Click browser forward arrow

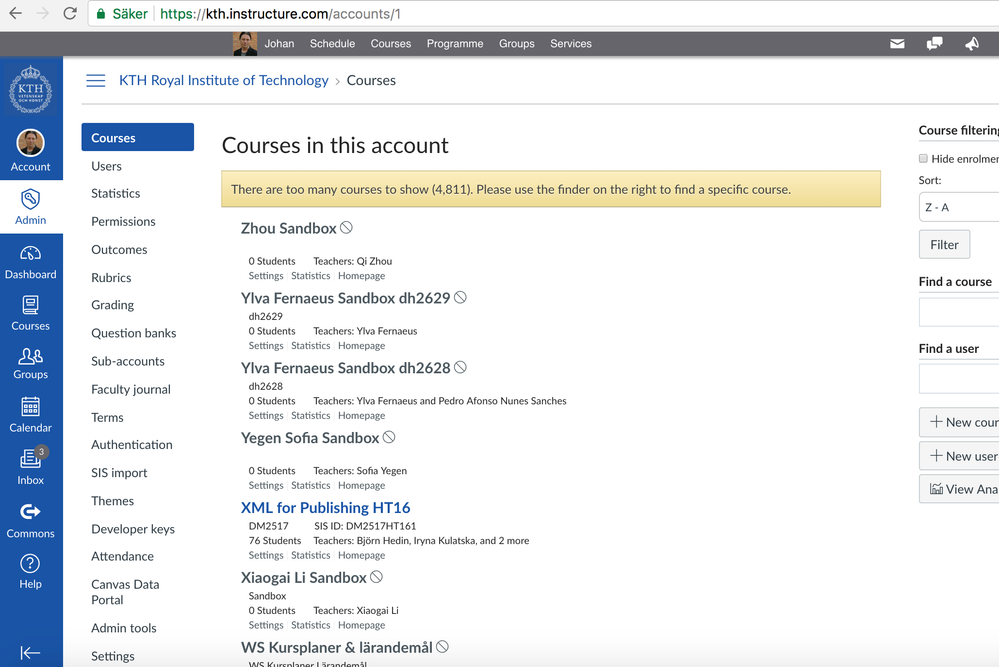click(x=43, y=13)
